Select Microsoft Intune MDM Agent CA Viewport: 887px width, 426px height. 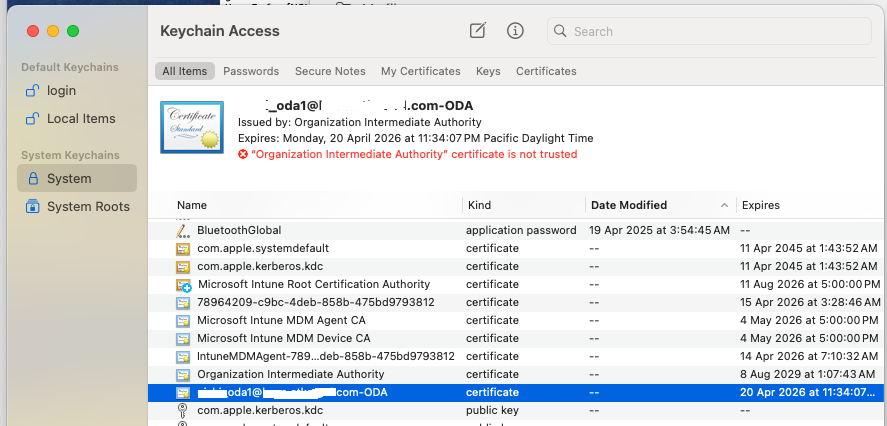(x=281, y=320)
